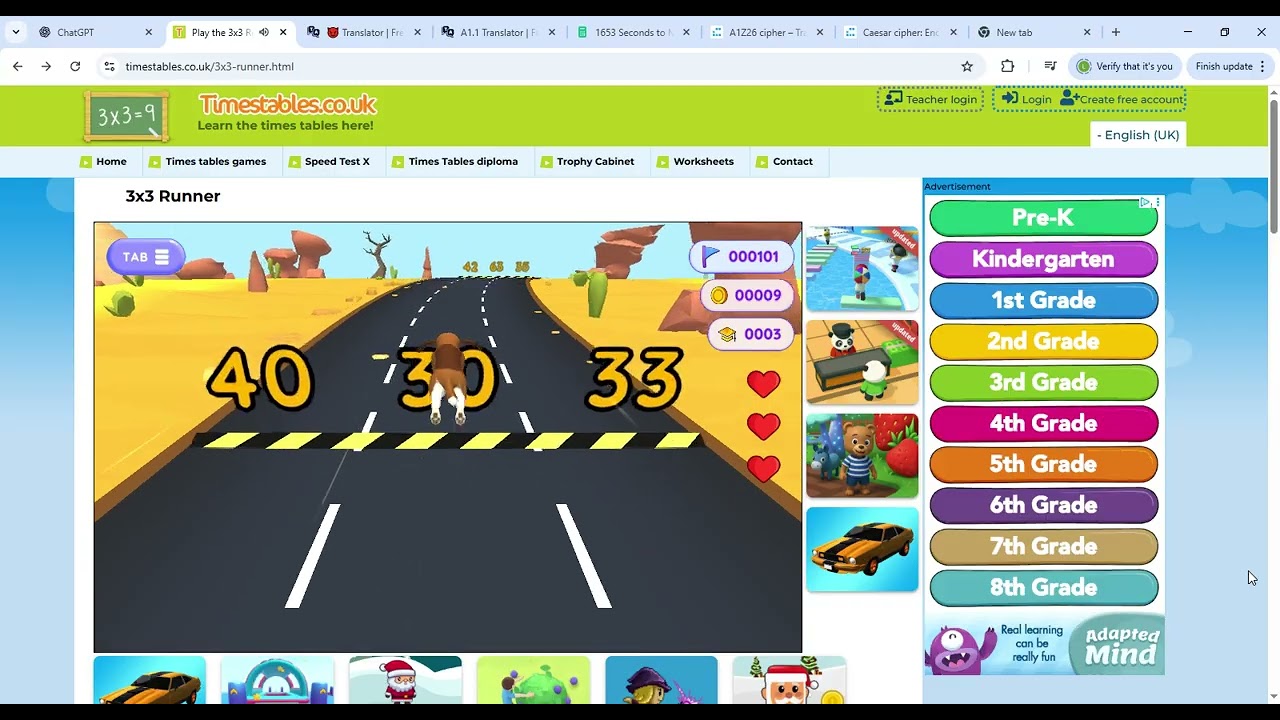Toggle the TAB menu button in game
The image size is (1280, 720).
146,257
